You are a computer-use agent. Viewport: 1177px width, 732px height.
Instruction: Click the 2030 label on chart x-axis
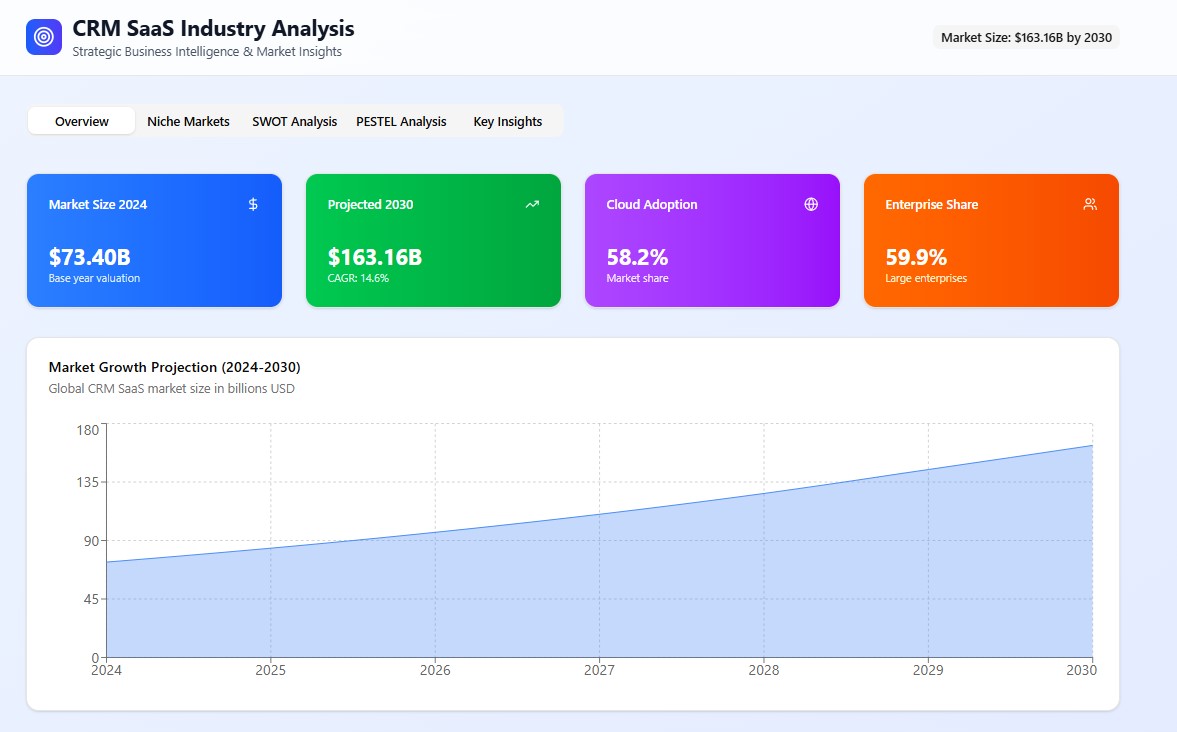pyautogui.click(x=1079, y=670)
